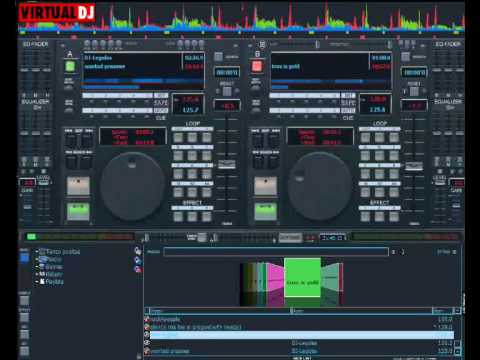Sort the song list by the Bpm column
The image size is (480, 360).
point(443,311)
